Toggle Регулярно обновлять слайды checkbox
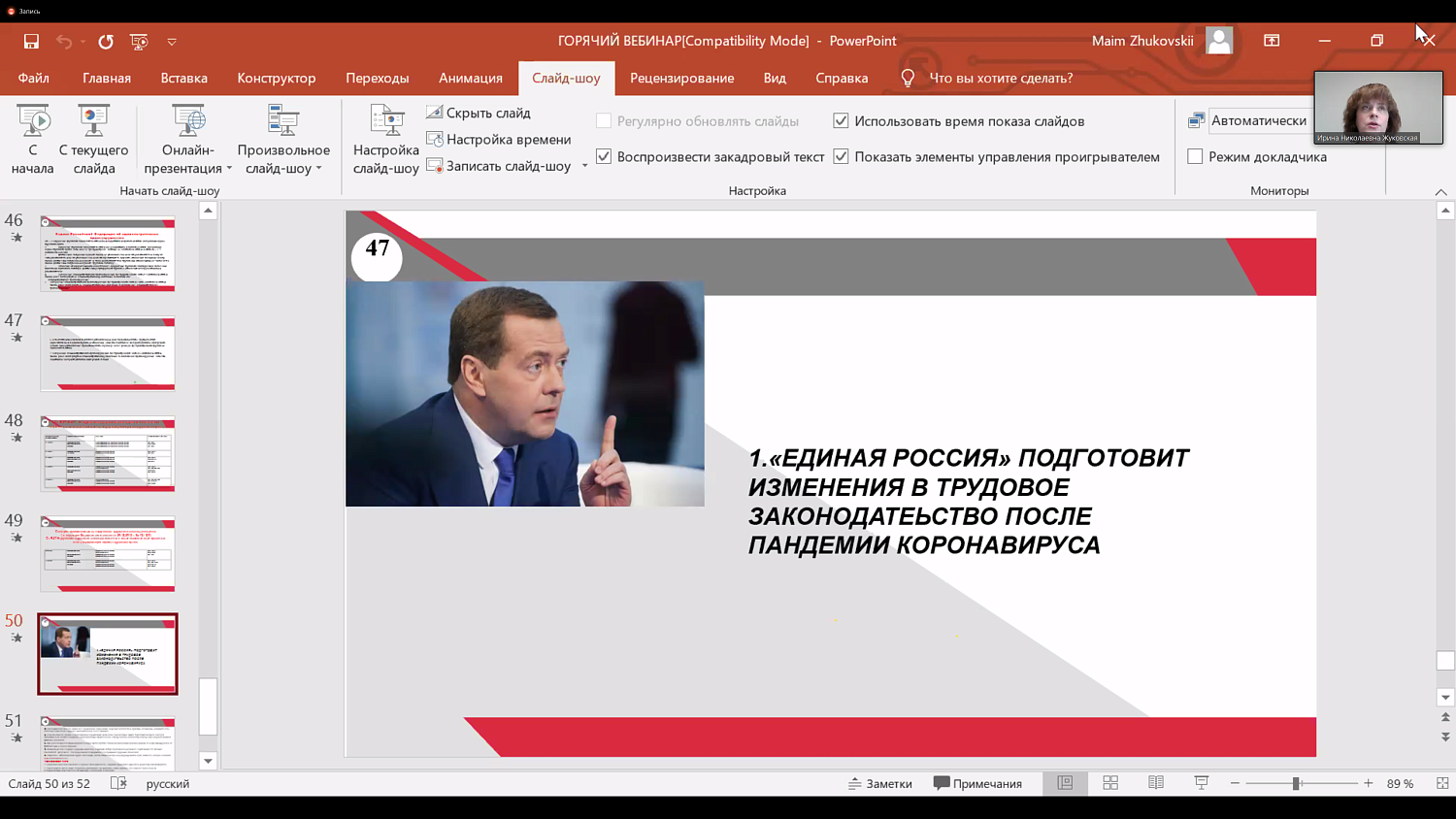The image size is (1456, 819). (604, 121)
